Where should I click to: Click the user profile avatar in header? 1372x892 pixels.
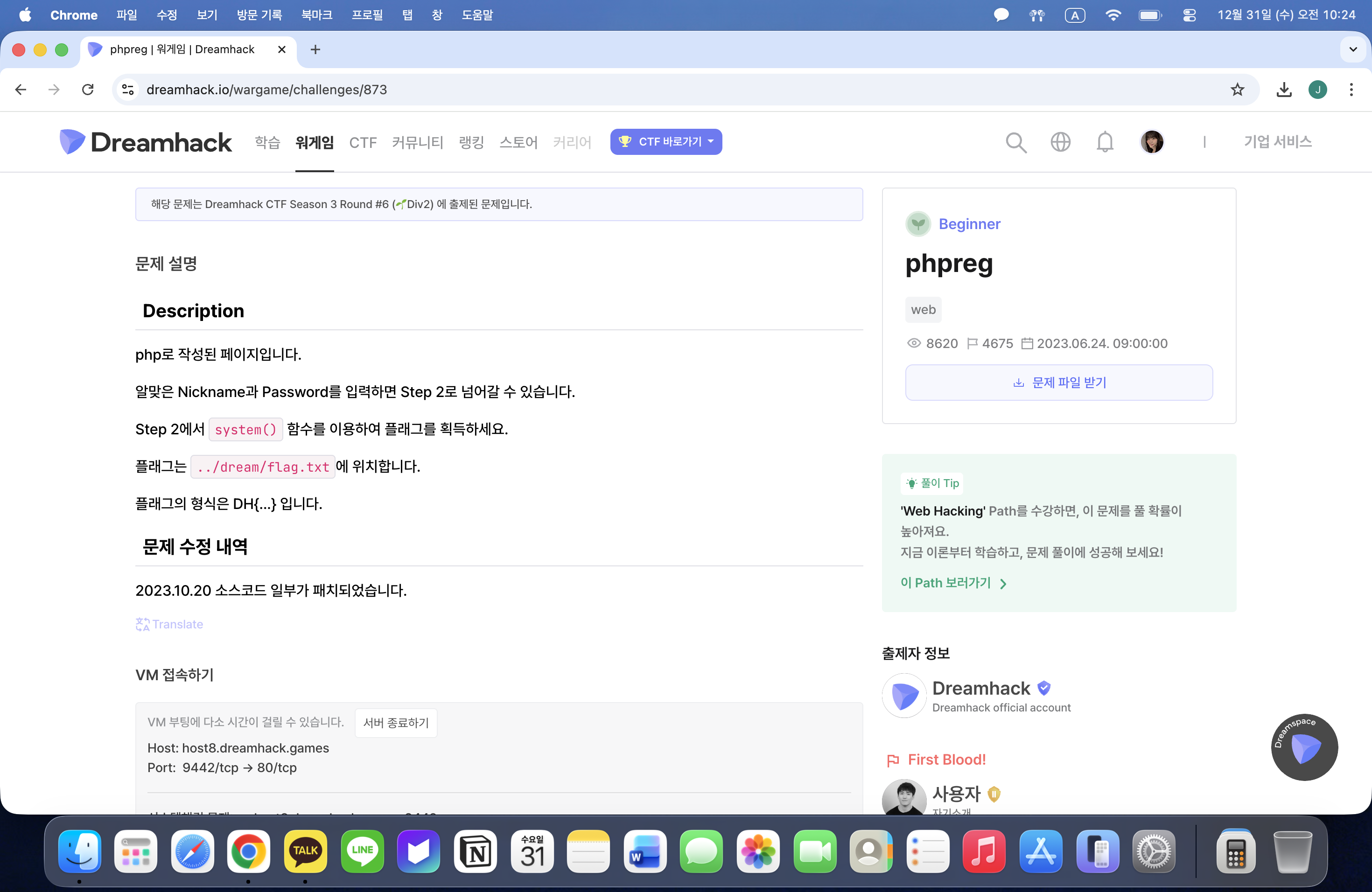pyautogui.click(x=1152, y=142)
